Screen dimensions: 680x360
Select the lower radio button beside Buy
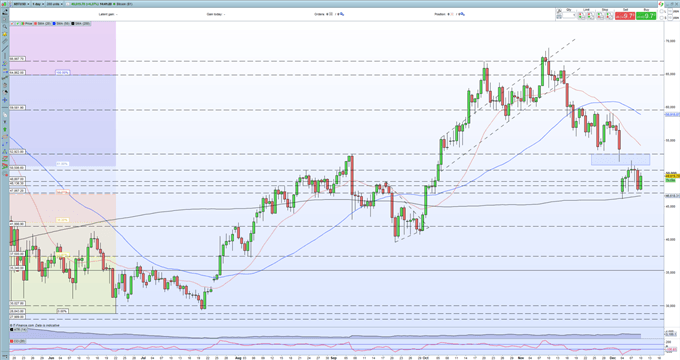point(662,18)
